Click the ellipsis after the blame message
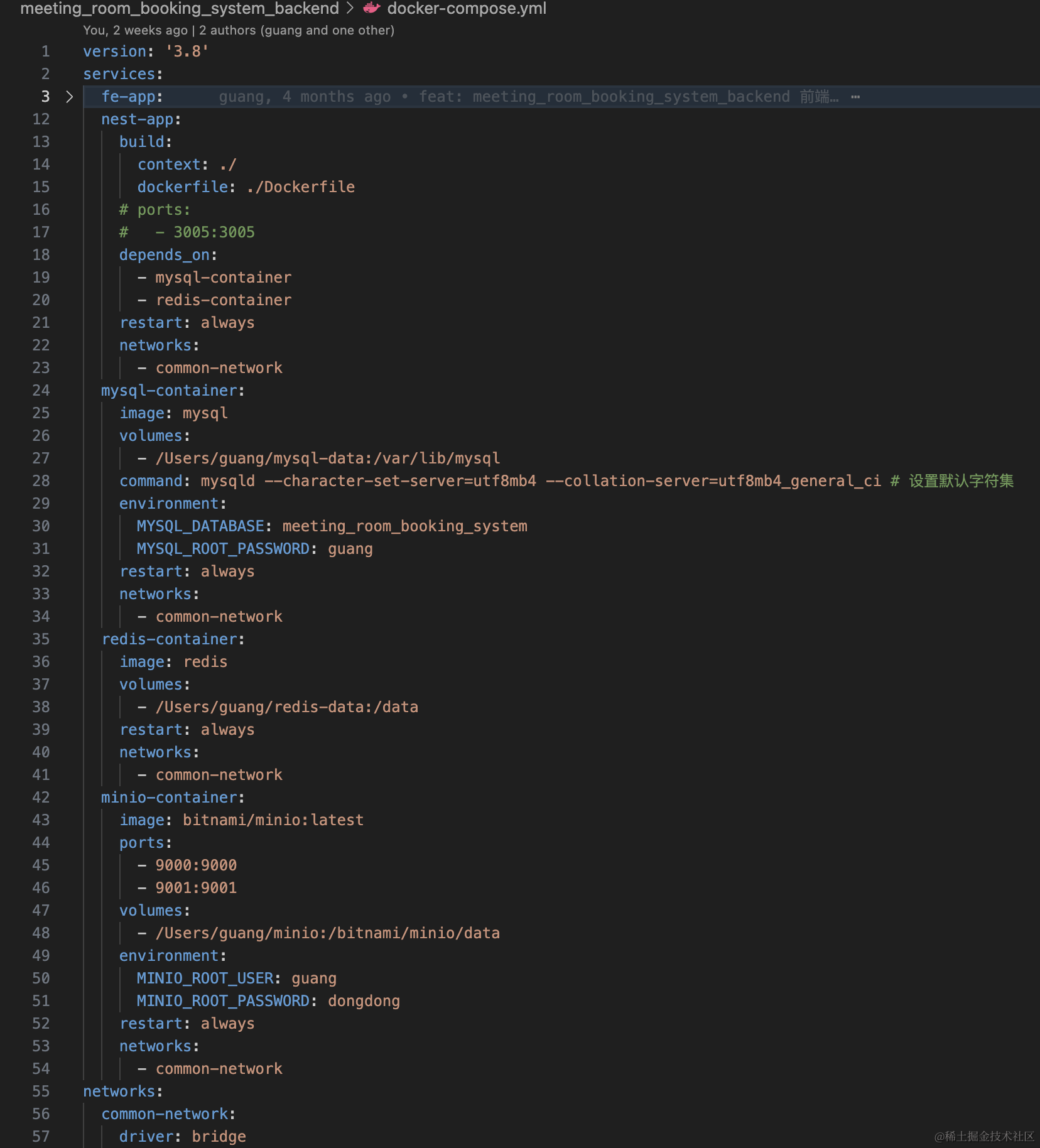Image resolution: width=1040 pixels, height=1148 pixels. pyautogui.click(x=855, y=97)
